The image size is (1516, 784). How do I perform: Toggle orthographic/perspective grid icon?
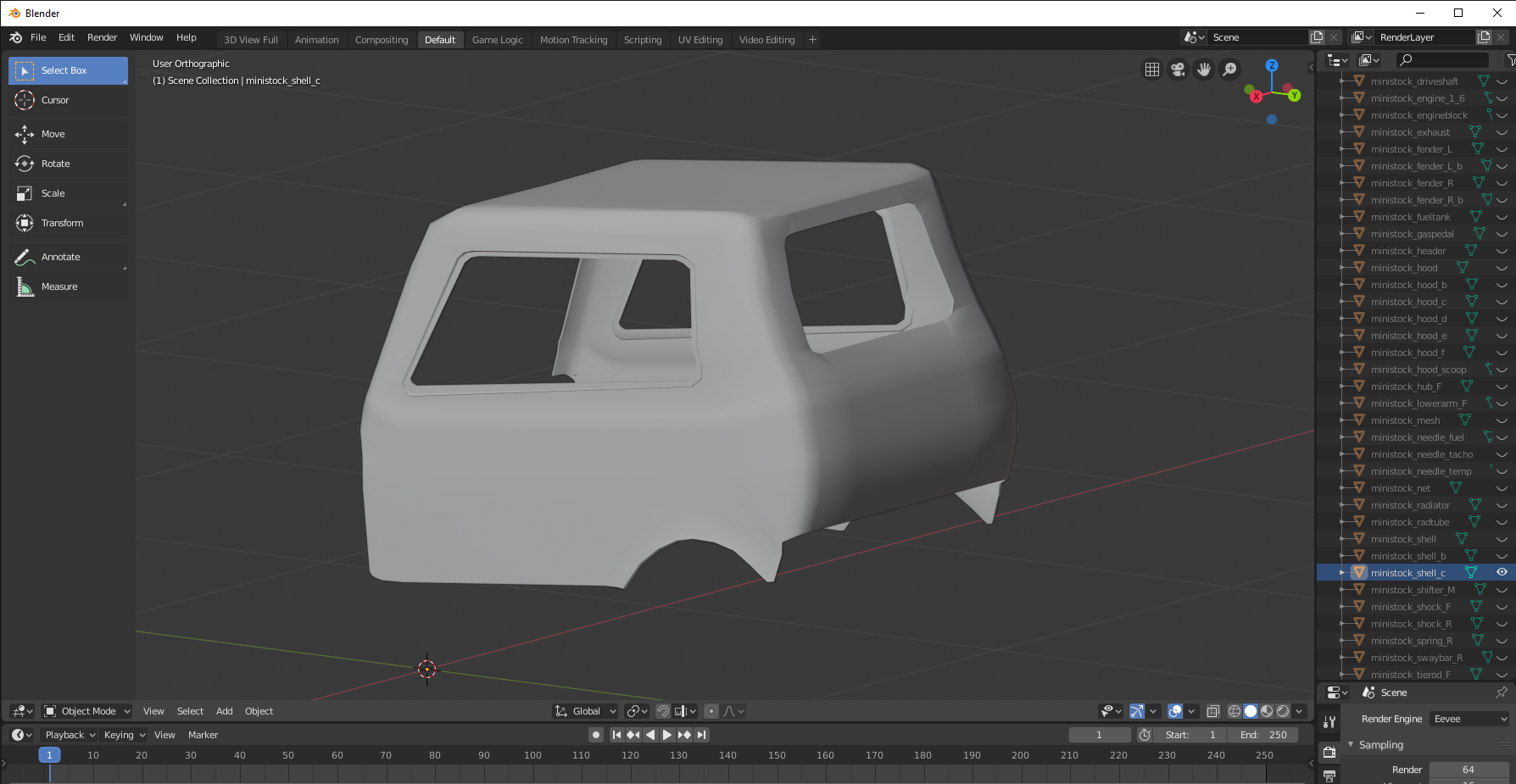tap(1152, 70)
